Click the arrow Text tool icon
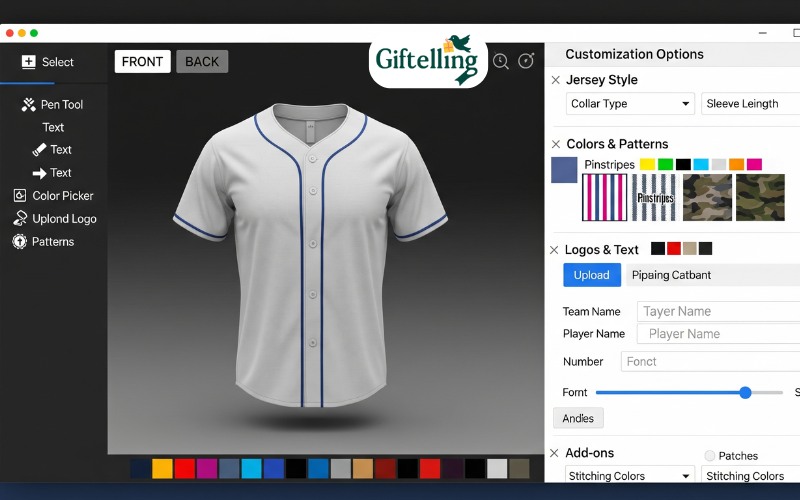This screenshot has height=500, width=800. click(39, 173)
